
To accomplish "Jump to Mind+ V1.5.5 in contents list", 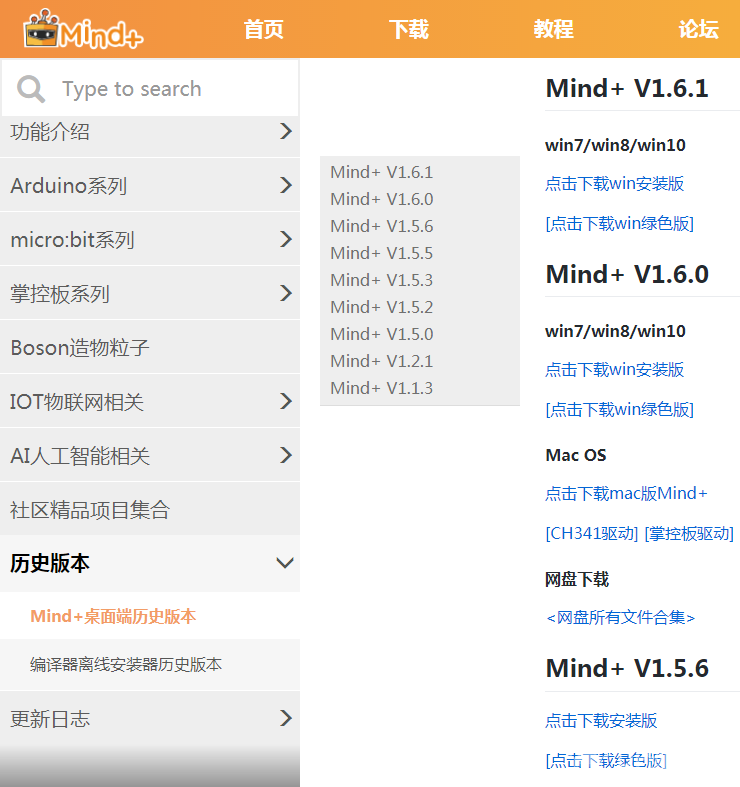I will [x=382, y=253].
